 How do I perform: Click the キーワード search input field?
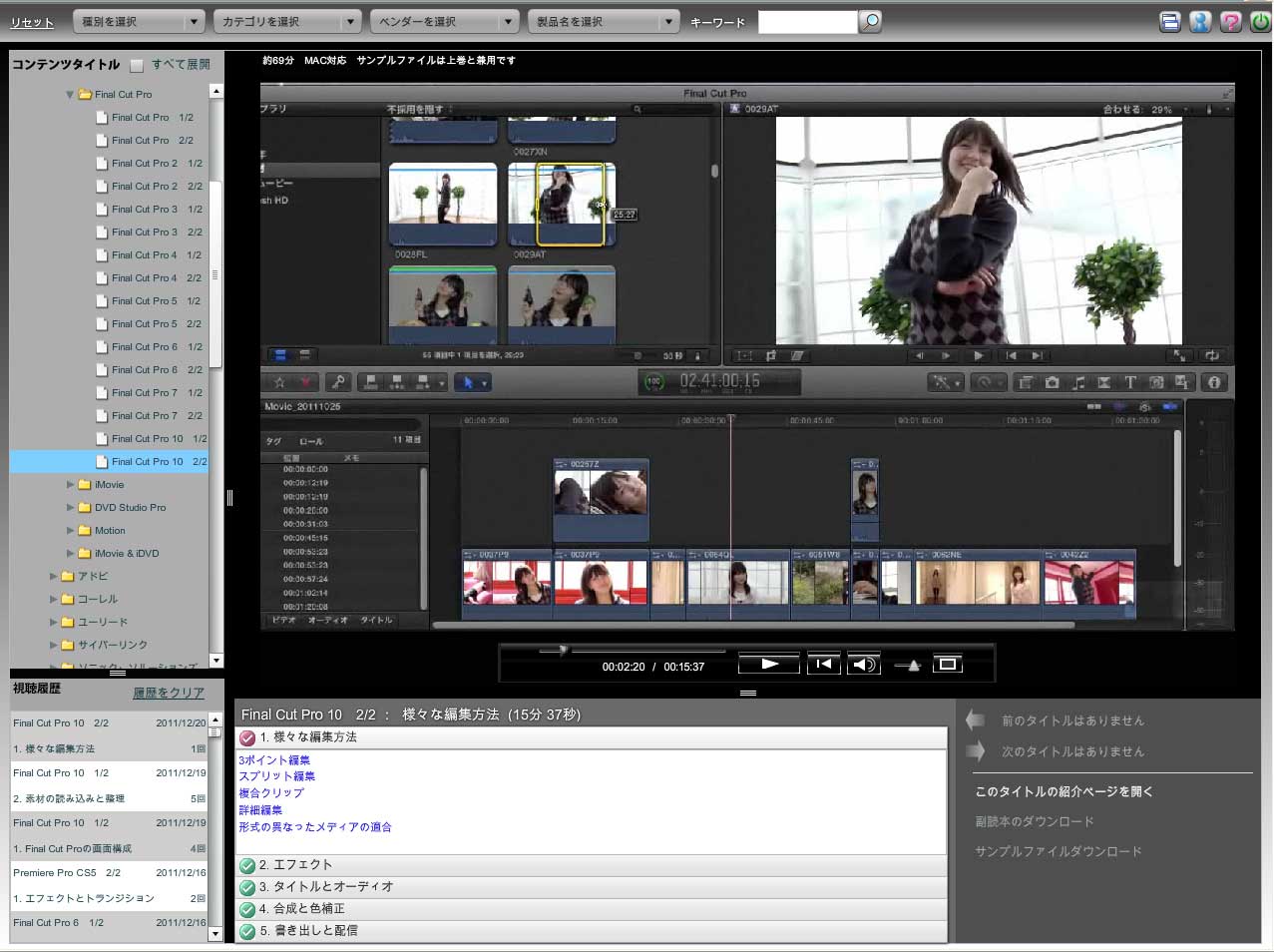point(807,22)
